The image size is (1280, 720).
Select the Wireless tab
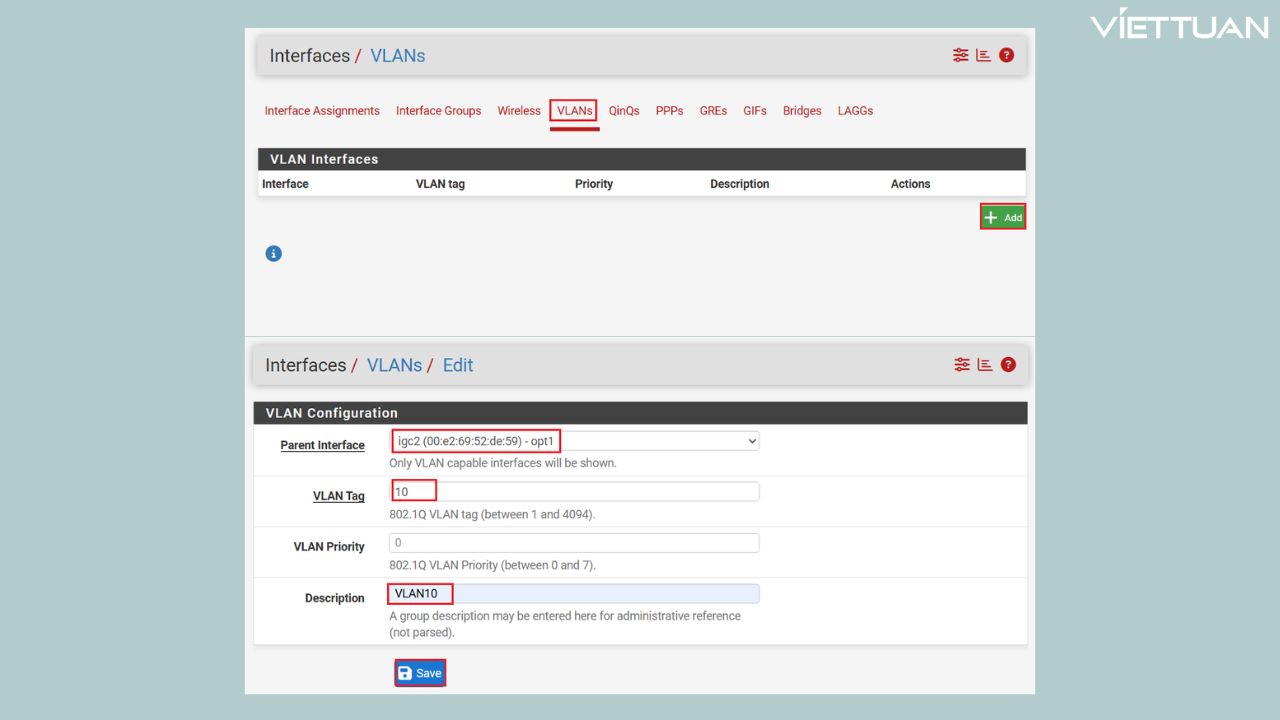pos(519,111)
